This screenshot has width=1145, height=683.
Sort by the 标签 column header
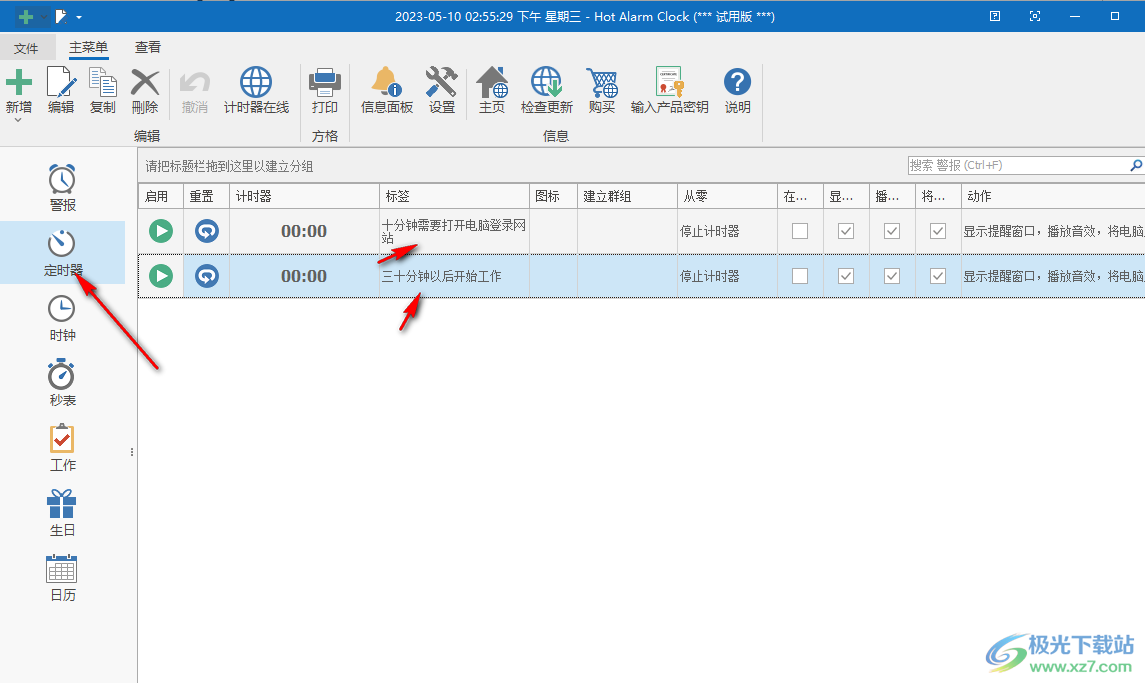pyautogui.click(x=454, y=196)
